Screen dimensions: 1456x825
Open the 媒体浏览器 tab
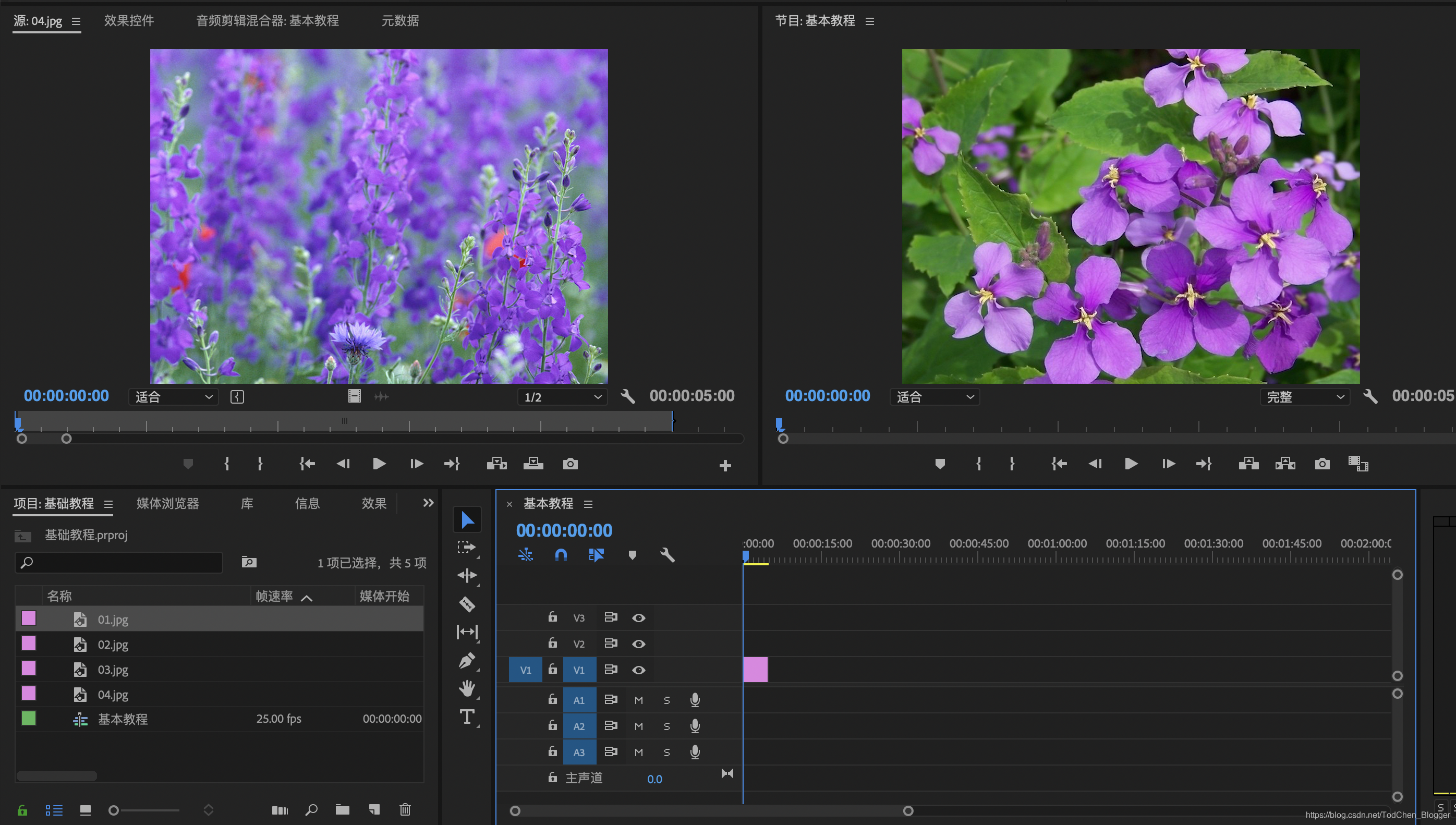point(168,504)
